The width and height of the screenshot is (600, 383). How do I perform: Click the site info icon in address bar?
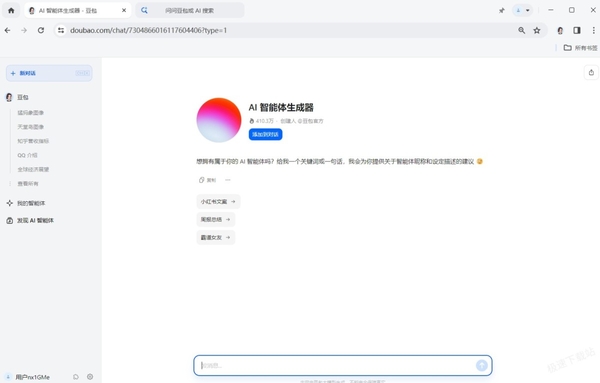pyautogui.click(x=61, y=30)
